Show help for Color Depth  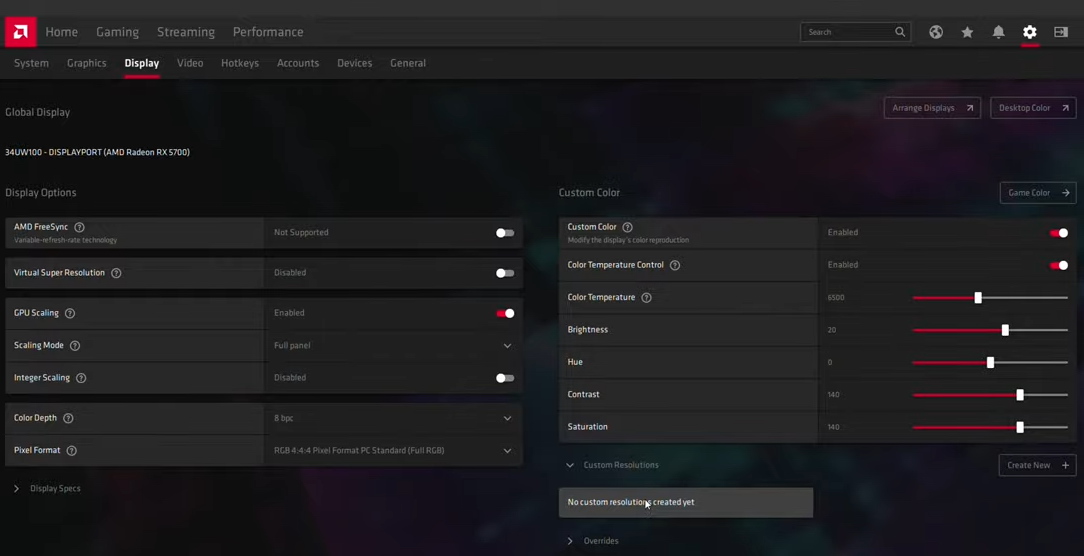pos(68,418)
